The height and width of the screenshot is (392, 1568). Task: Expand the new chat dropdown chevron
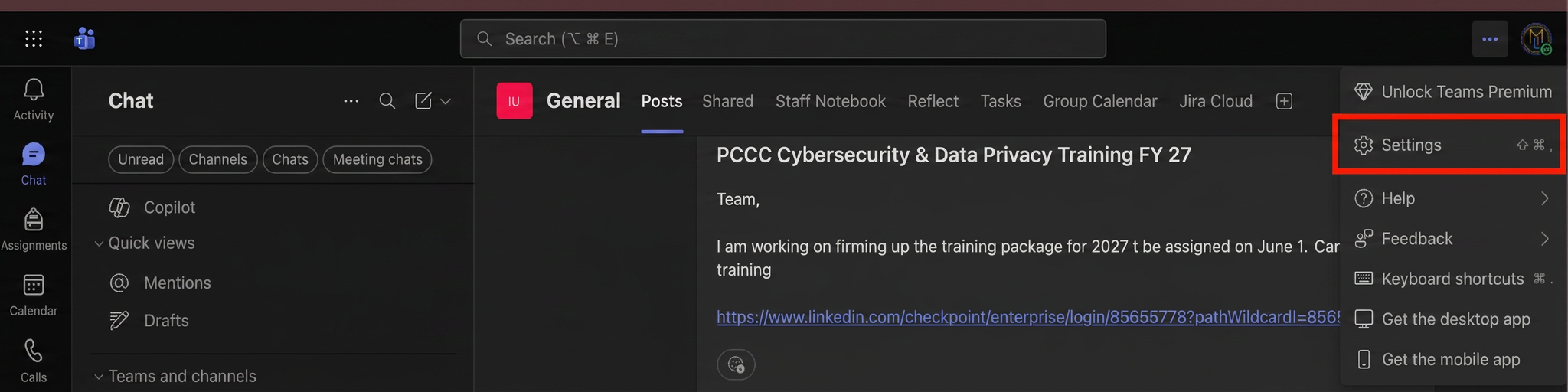point(446,101)
